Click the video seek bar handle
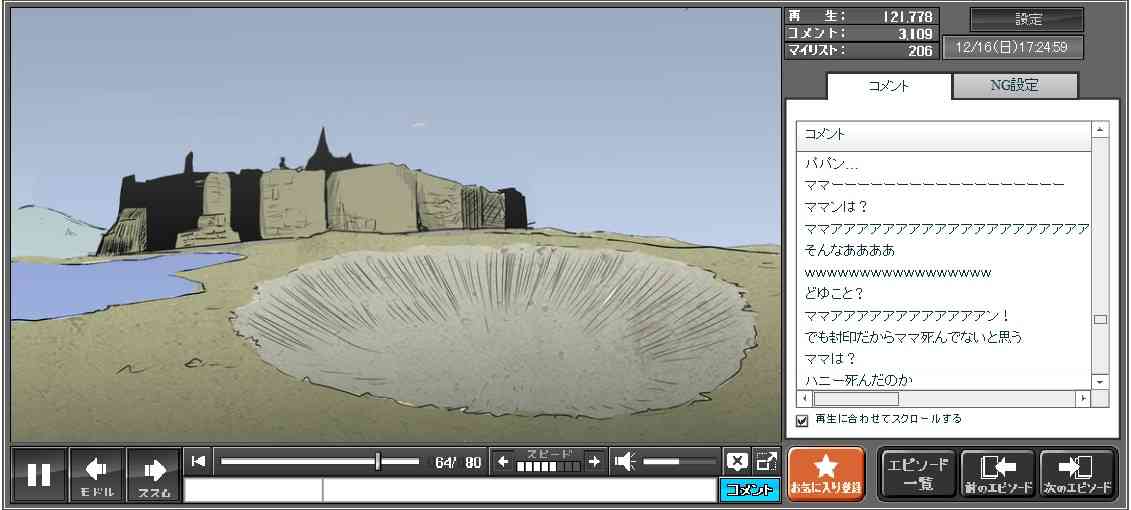Viewport: 1131px width, 510px height. coord(378,461)
